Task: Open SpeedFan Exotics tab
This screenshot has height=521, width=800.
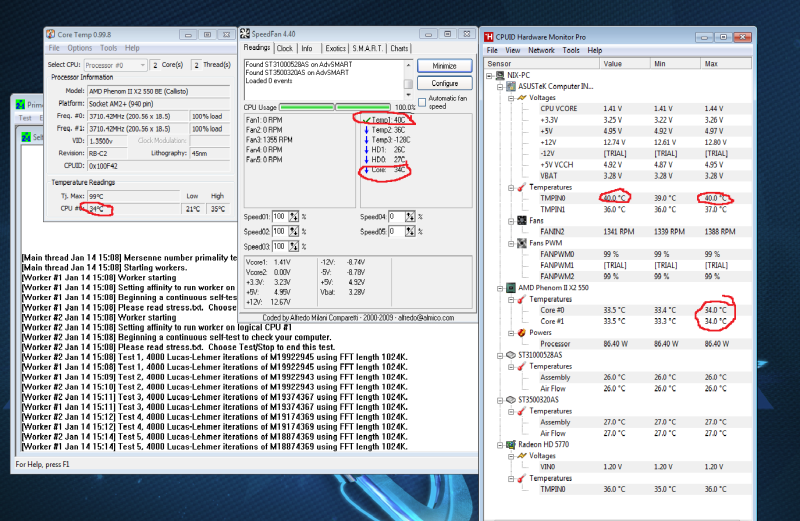Action: pos(335,48)
